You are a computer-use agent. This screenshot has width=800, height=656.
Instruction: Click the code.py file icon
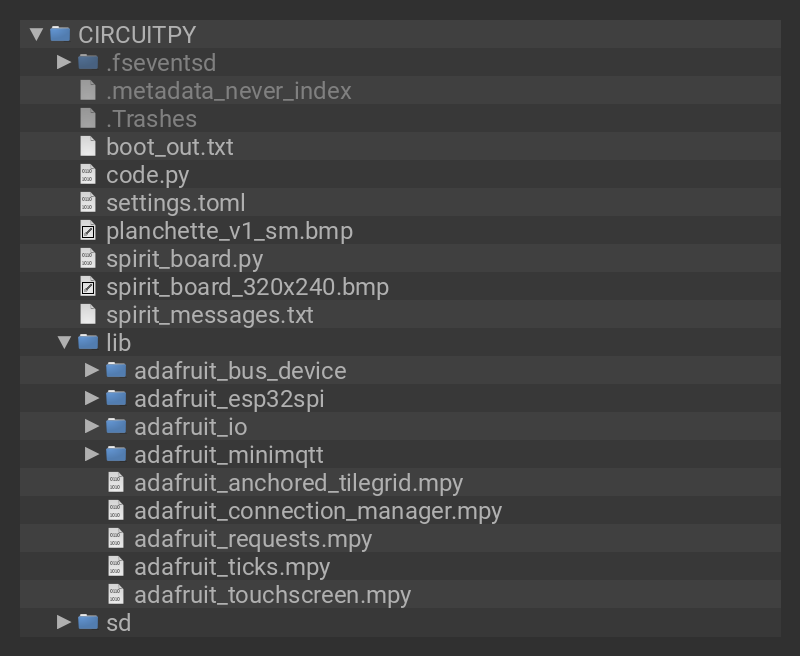(x=88, y=175)
